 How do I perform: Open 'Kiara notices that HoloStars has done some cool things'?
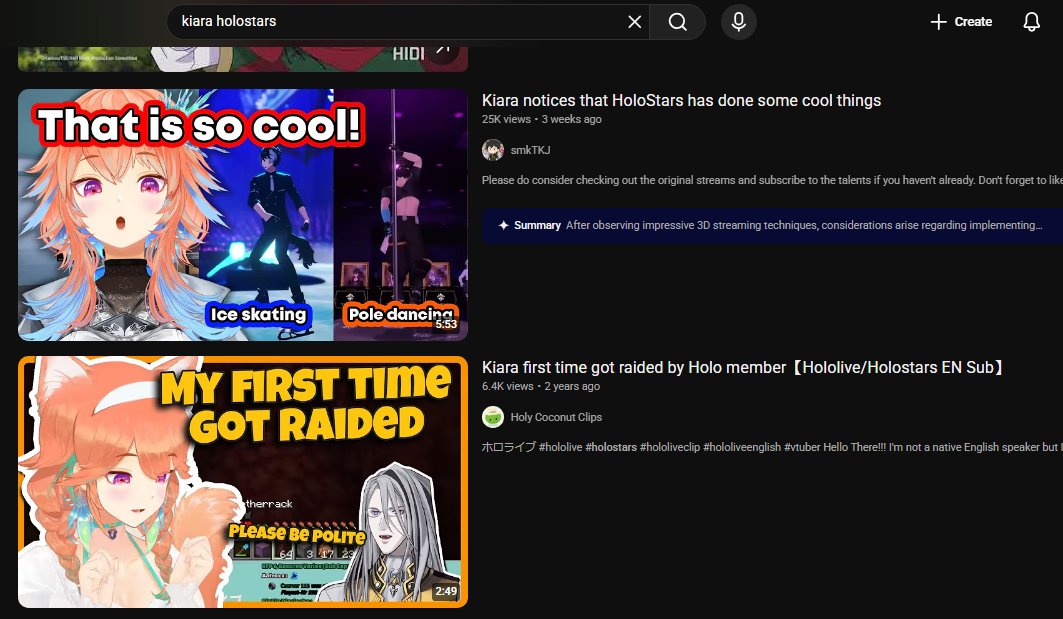click(x=681, y=100)
